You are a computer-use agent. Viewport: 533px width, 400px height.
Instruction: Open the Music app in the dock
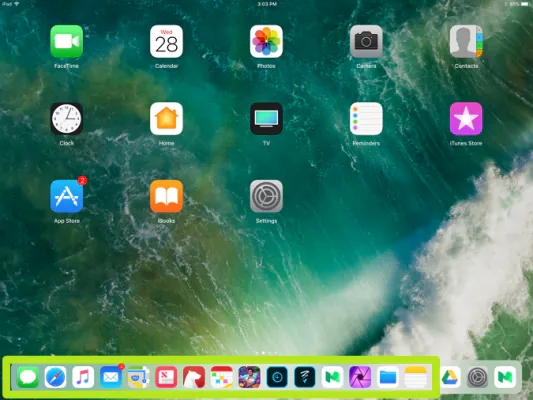tap(83, 377)
